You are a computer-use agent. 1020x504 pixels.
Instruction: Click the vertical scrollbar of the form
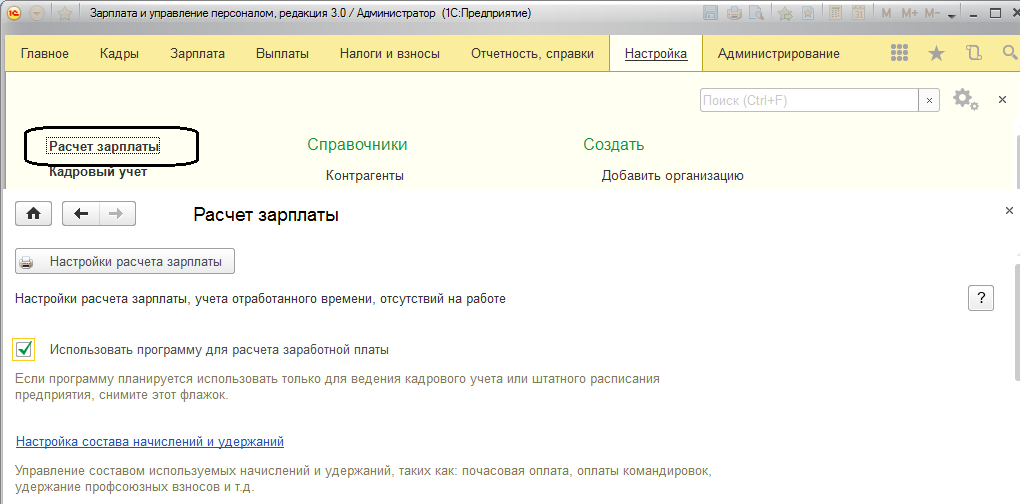(x=1016, y=322)
